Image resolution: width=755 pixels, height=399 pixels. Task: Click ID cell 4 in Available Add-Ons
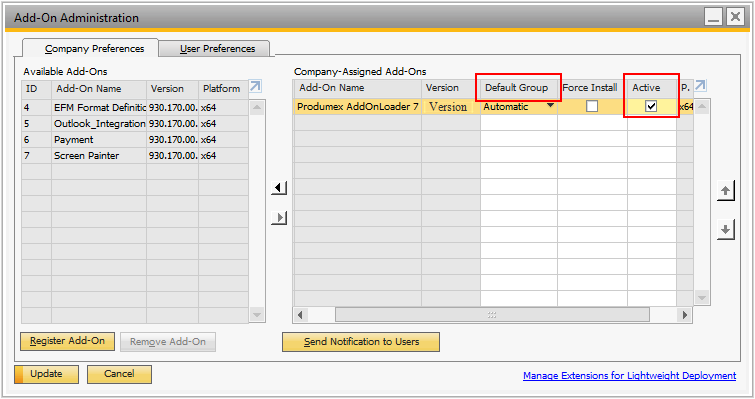37,107
